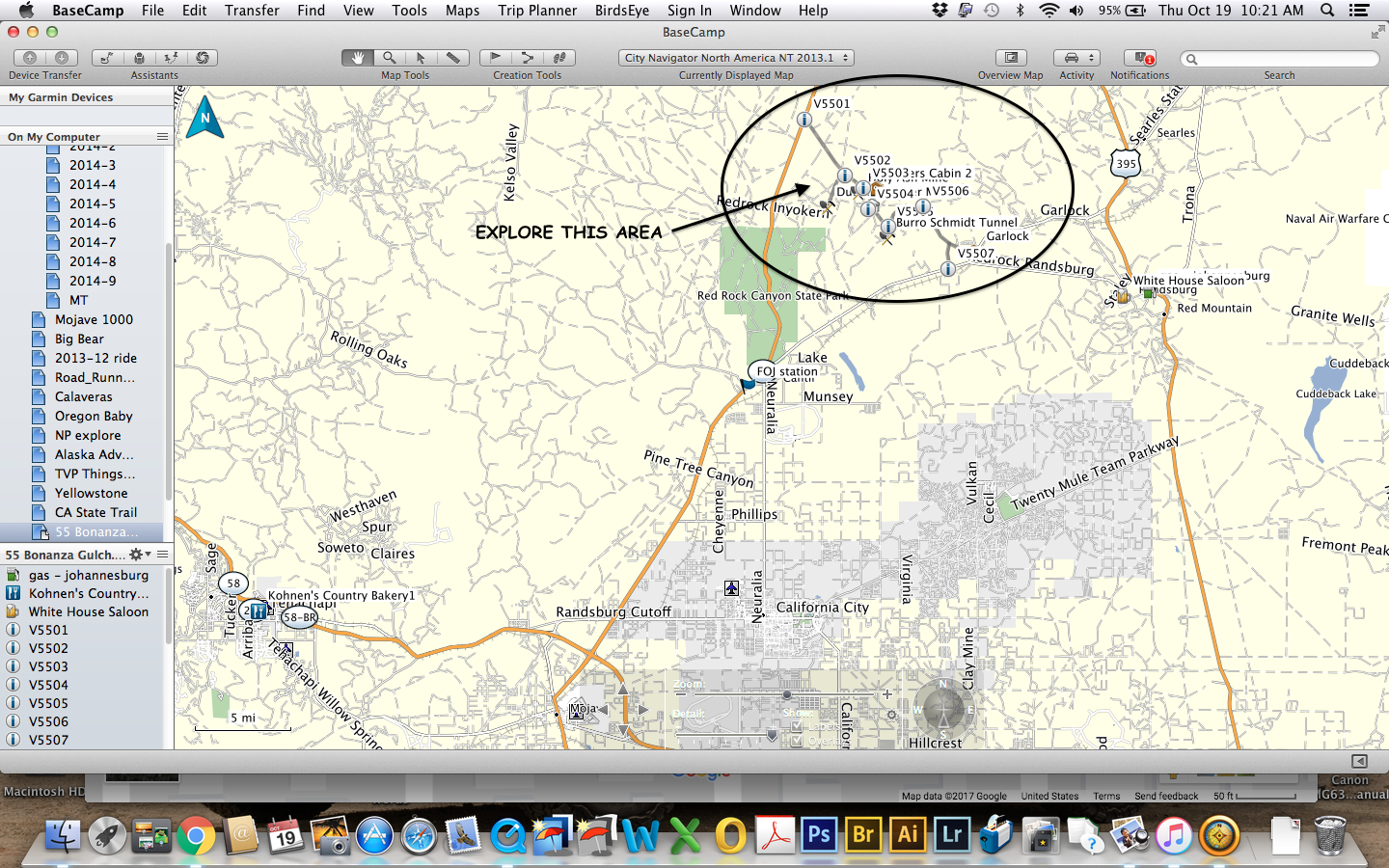
Task: Open the Currently Displayed Map dropdown
Action: coord(735,57)
